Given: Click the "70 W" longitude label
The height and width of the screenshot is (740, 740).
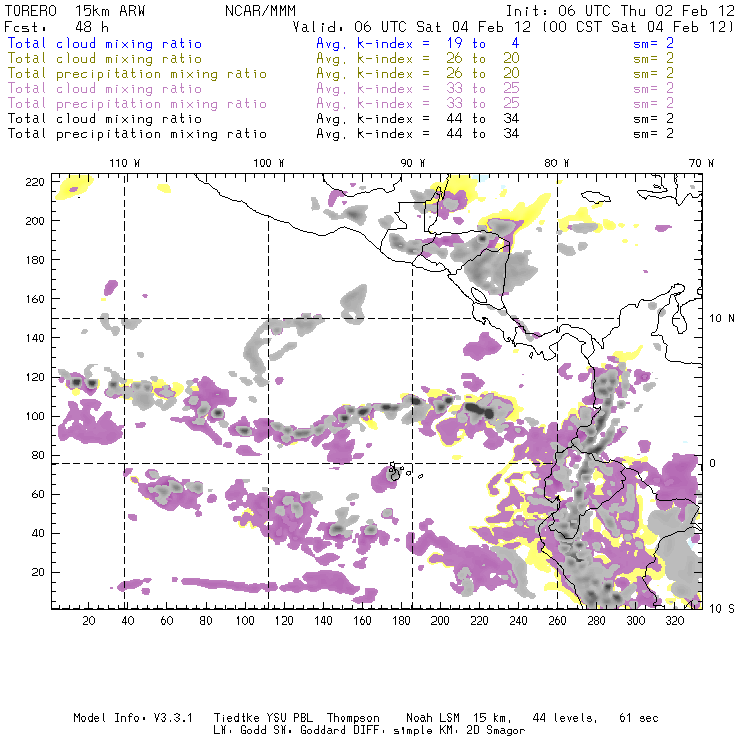Looking at the screenshot, I should tap(701, 163).
